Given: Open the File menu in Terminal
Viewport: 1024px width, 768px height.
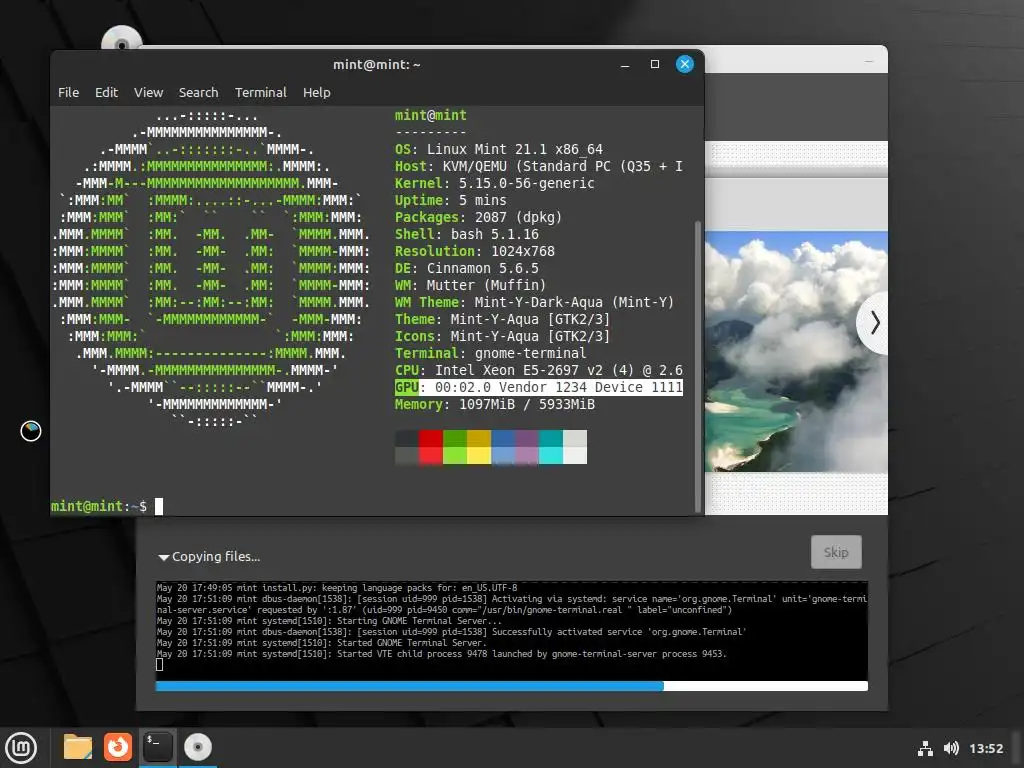Looking at the screenshot, I should point(69,93).
